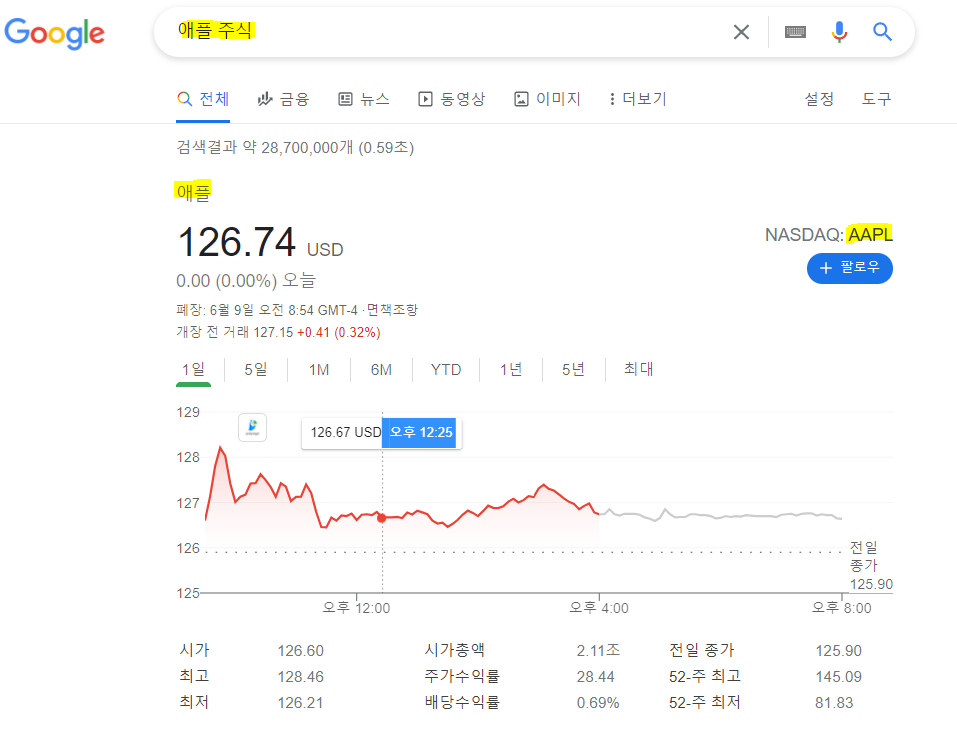
Task: Switch chart to 6M range
Action: pos(381,370)
